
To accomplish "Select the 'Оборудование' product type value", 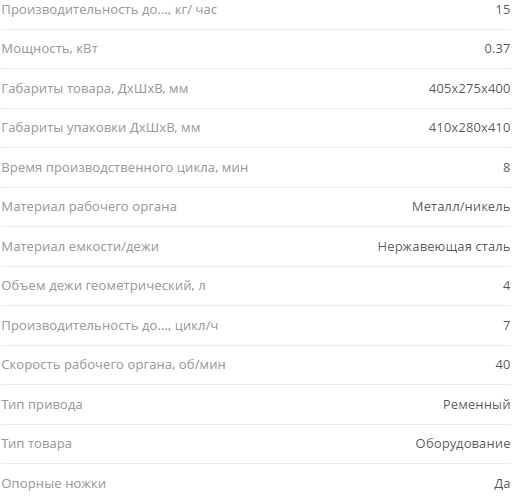I will click(x=463, y=444).
